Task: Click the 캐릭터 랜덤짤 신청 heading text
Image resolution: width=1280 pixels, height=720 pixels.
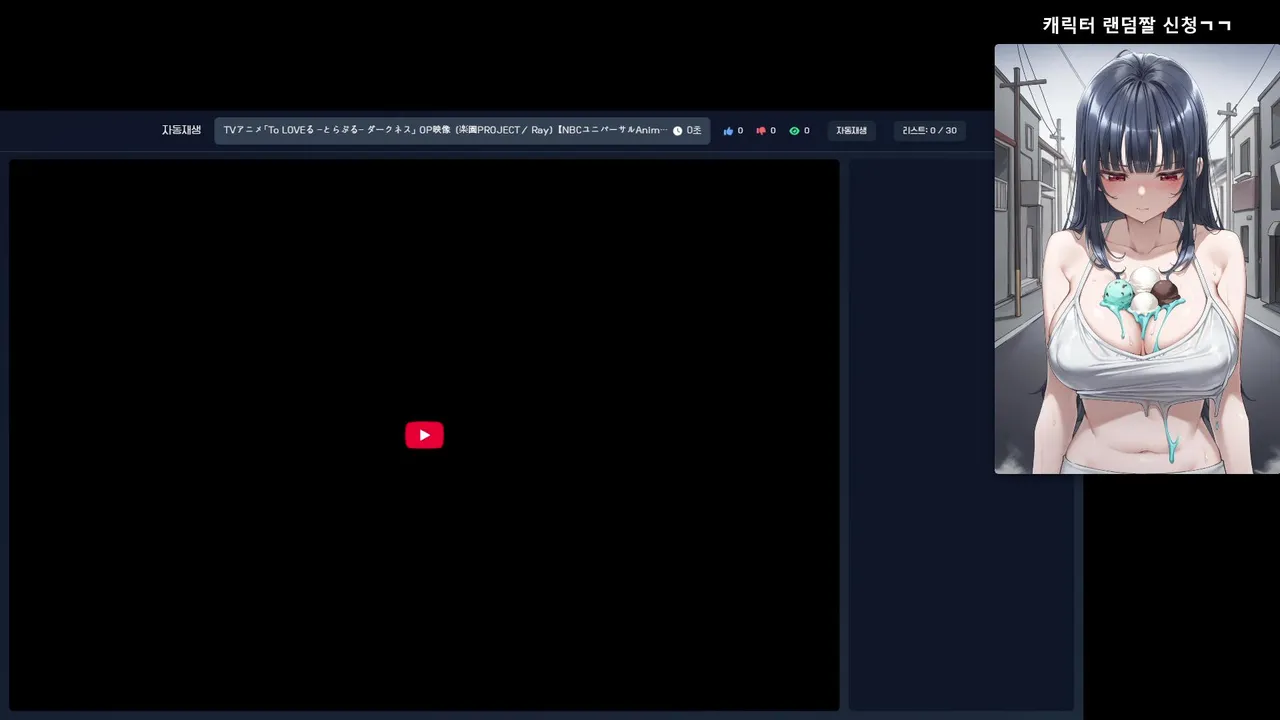Action: tap(1137, 25)
